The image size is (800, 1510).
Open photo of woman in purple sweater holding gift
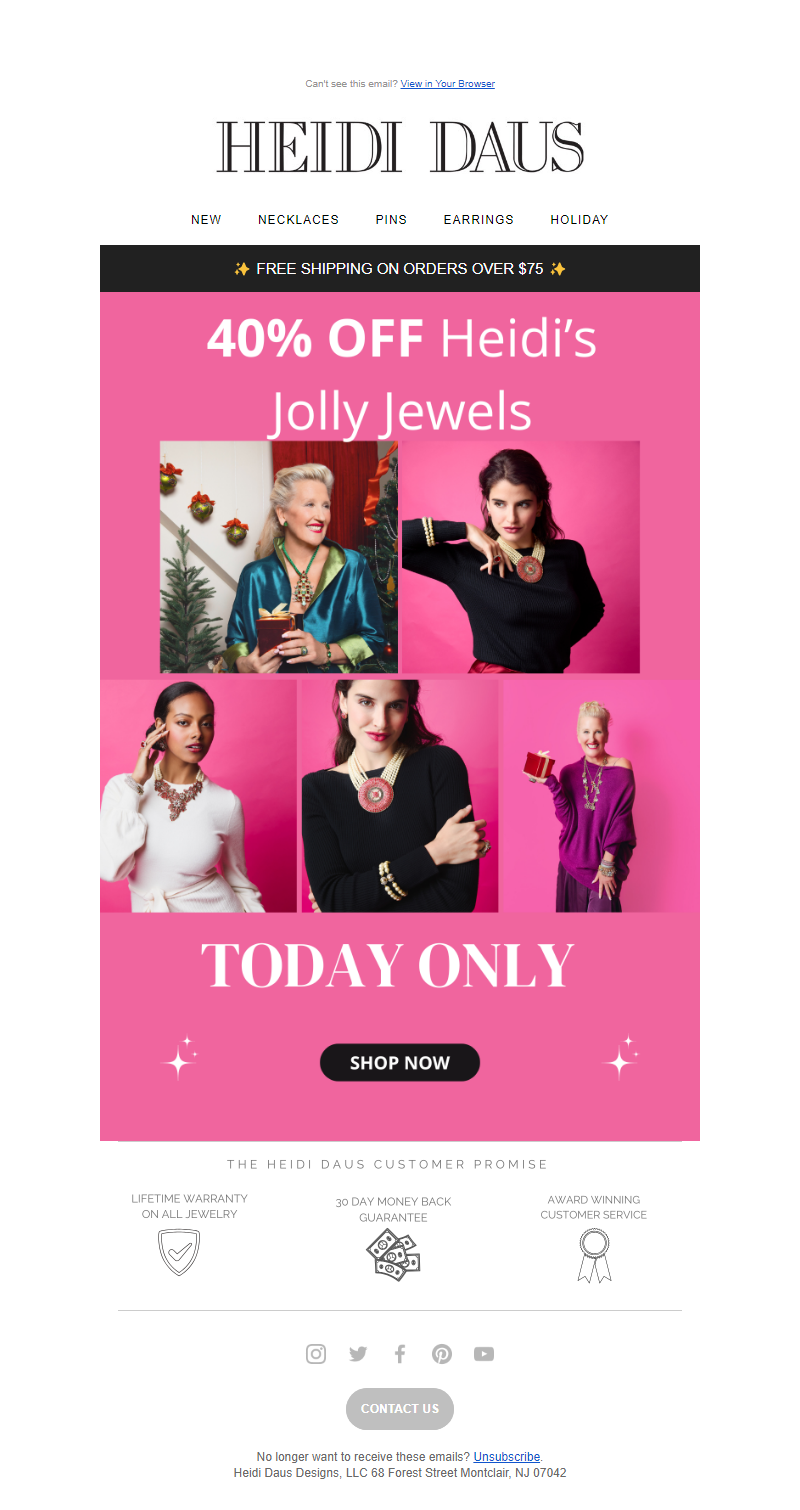pyautogui.click(x=601, y=796)
